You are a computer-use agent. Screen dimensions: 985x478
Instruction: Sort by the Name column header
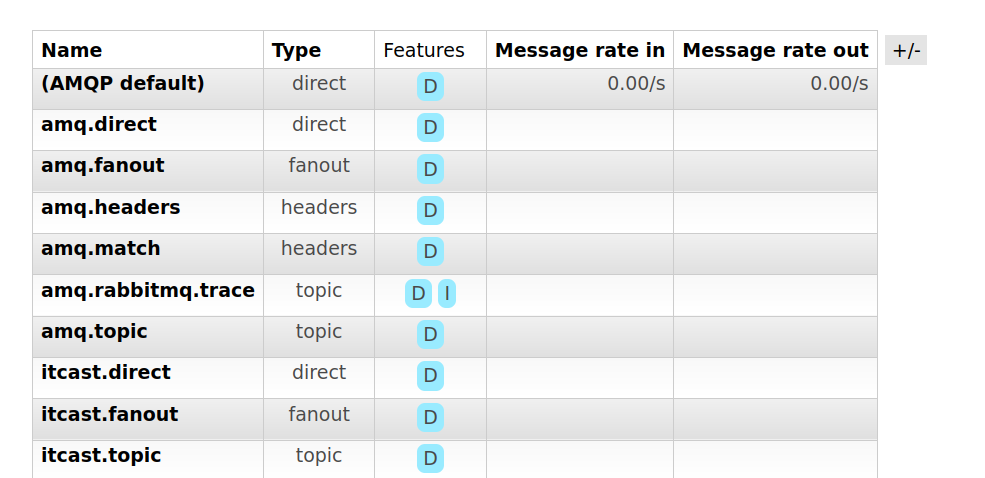72,50
